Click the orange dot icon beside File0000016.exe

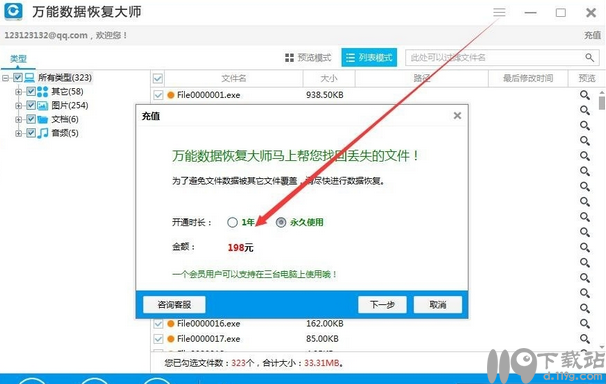[171, 324]
